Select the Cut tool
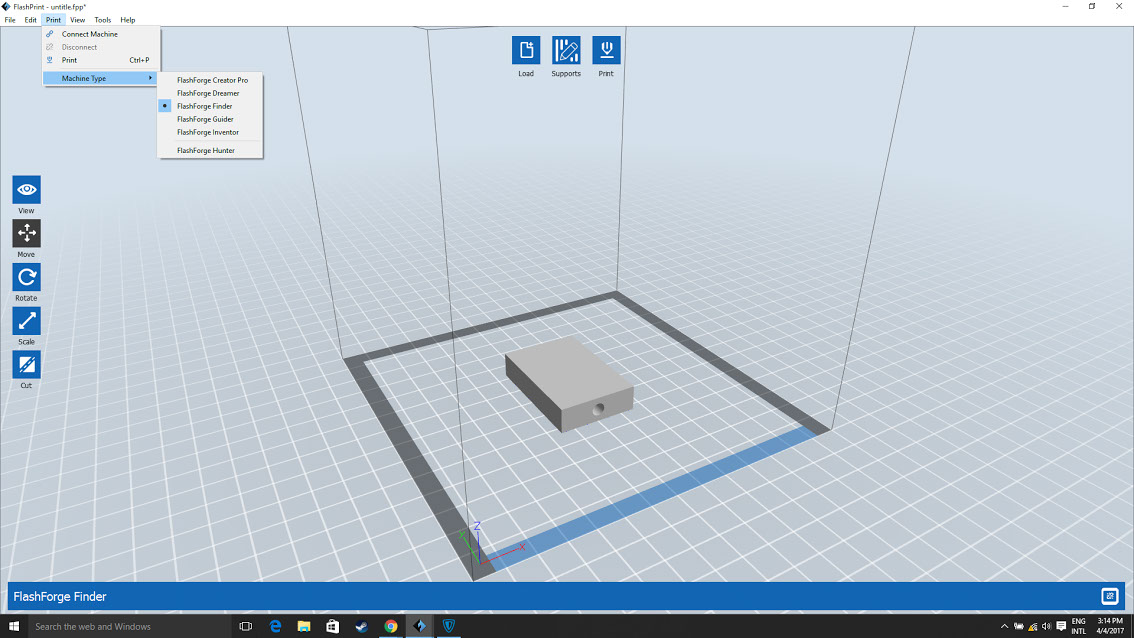 [27, 365]
